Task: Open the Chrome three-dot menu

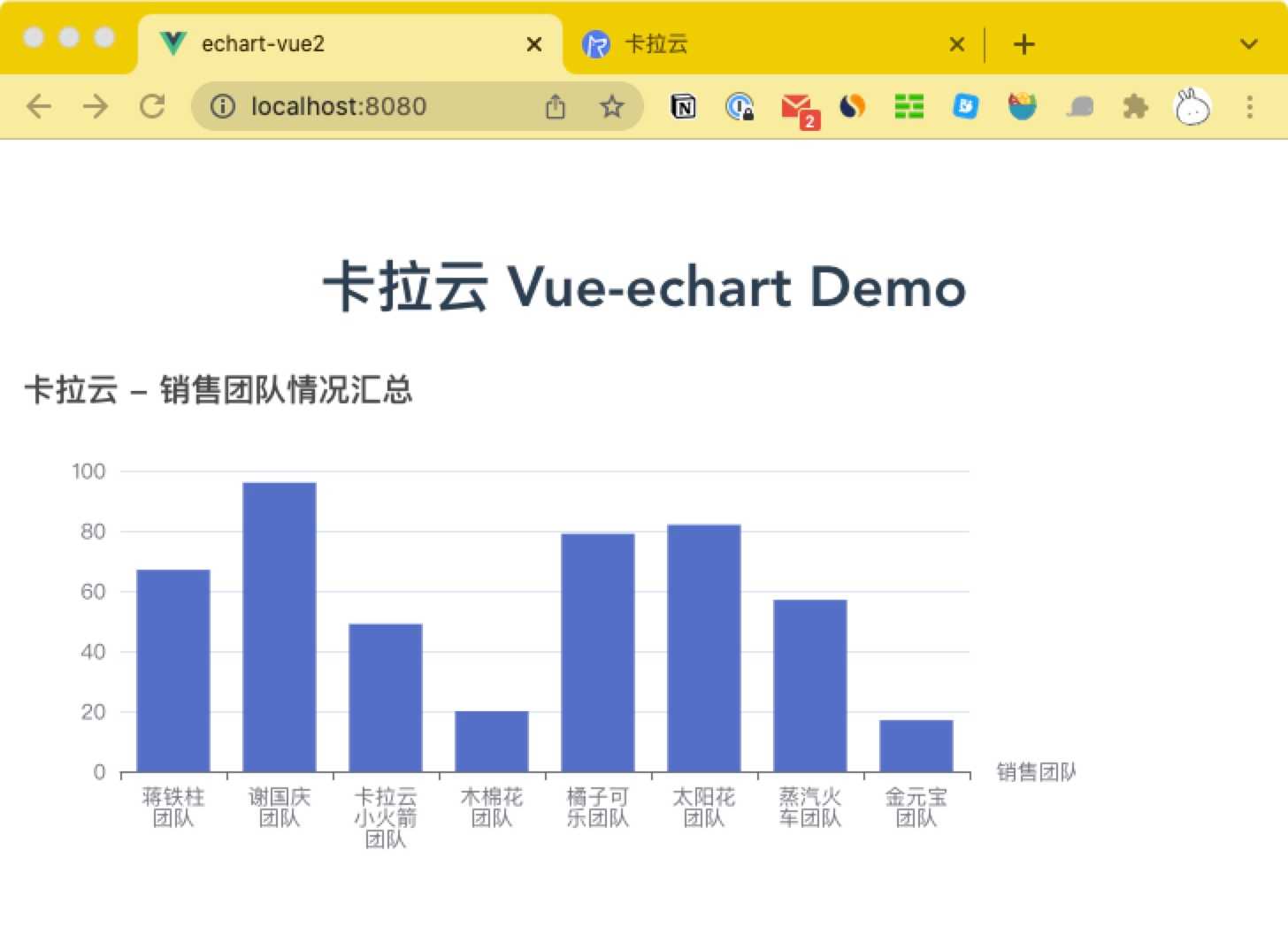Action: (1249, 107)
